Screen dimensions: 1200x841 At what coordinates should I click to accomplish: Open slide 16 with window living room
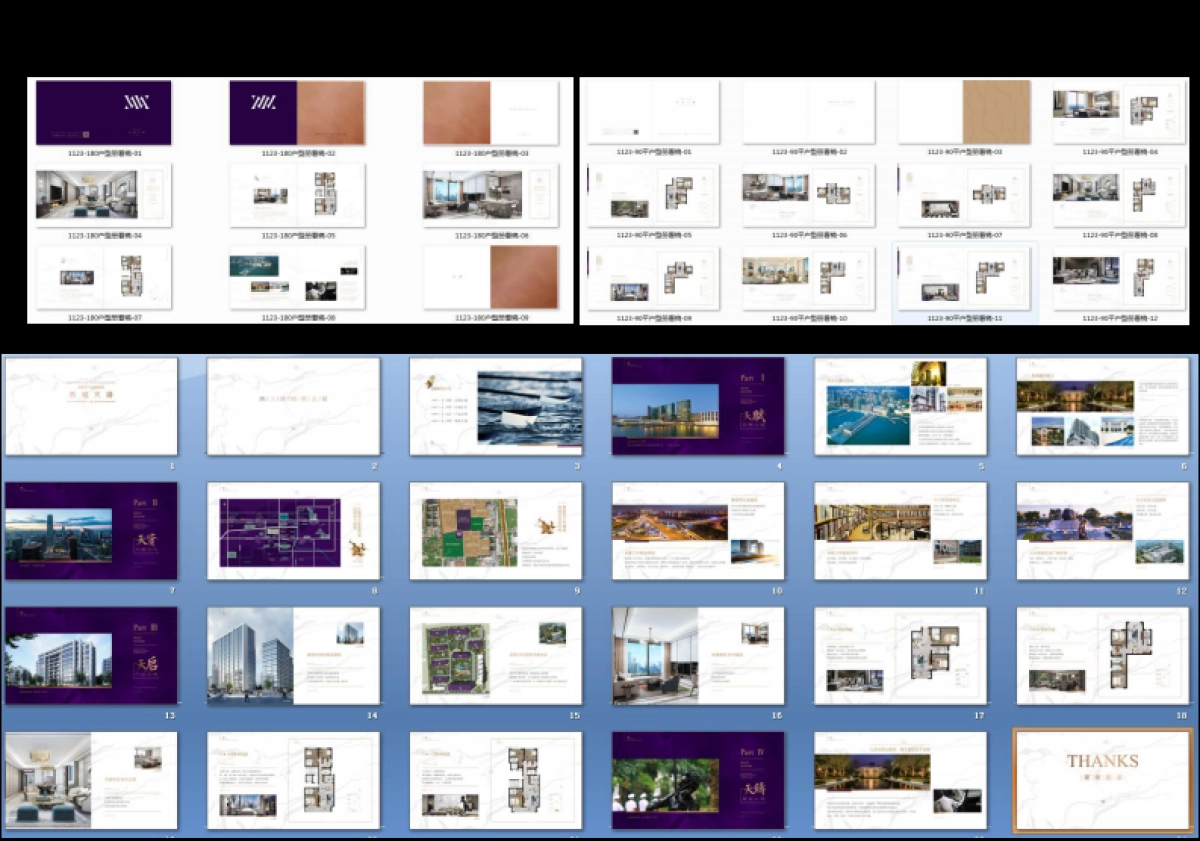(x=698, y=655)
